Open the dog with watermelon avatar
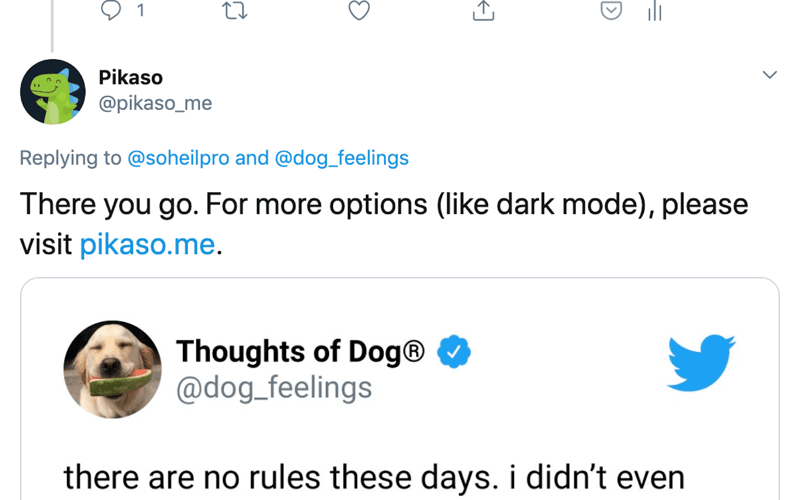Viewport: 800px width, 500px height. 113,370
